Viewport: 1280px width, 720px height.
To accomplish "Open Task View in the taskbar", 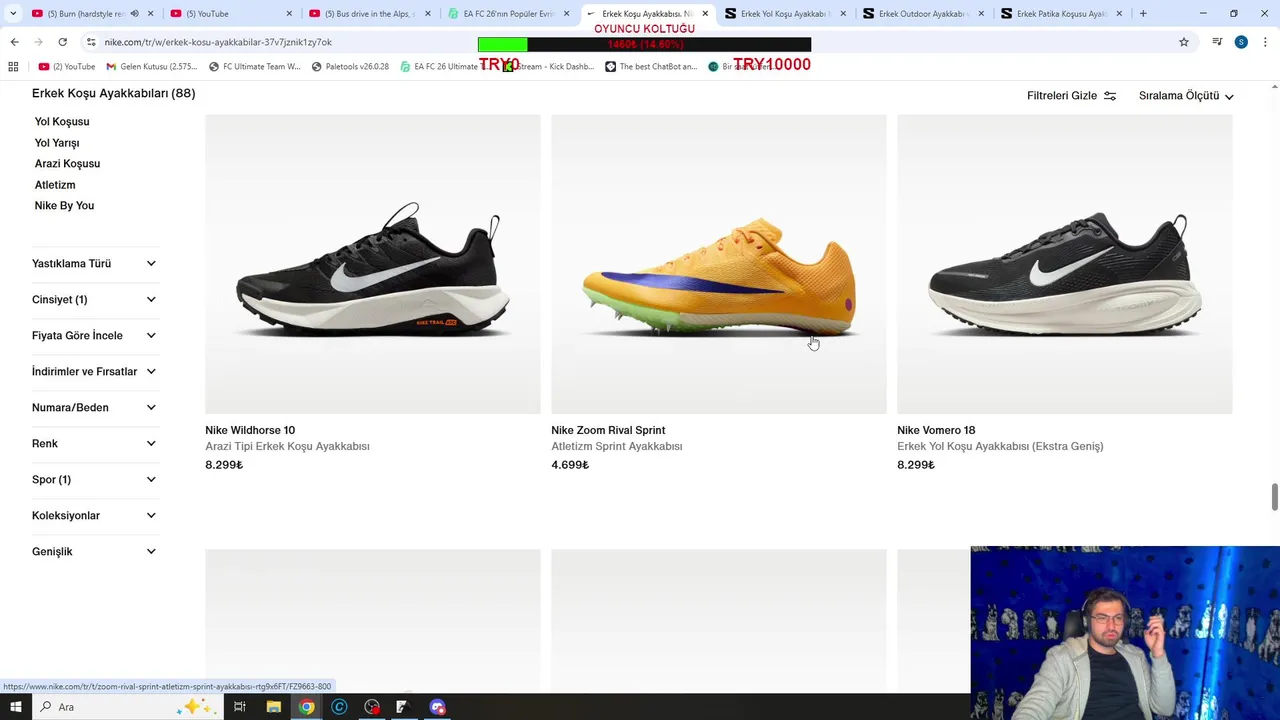I will (240, 707).
